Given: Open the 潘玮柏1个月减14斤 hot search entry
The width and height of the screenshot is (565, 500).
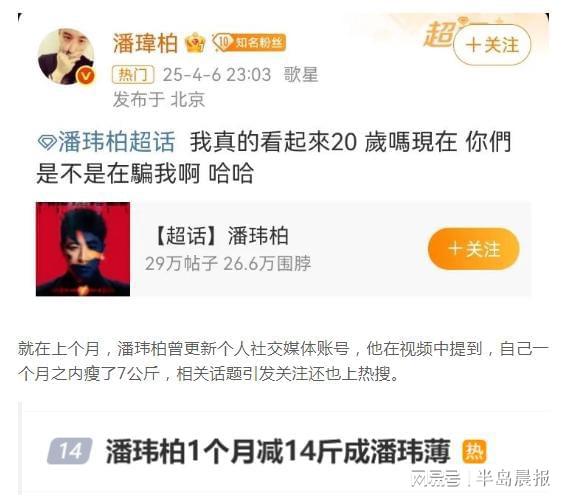Looking at the screenshot, I should [278, 451].
